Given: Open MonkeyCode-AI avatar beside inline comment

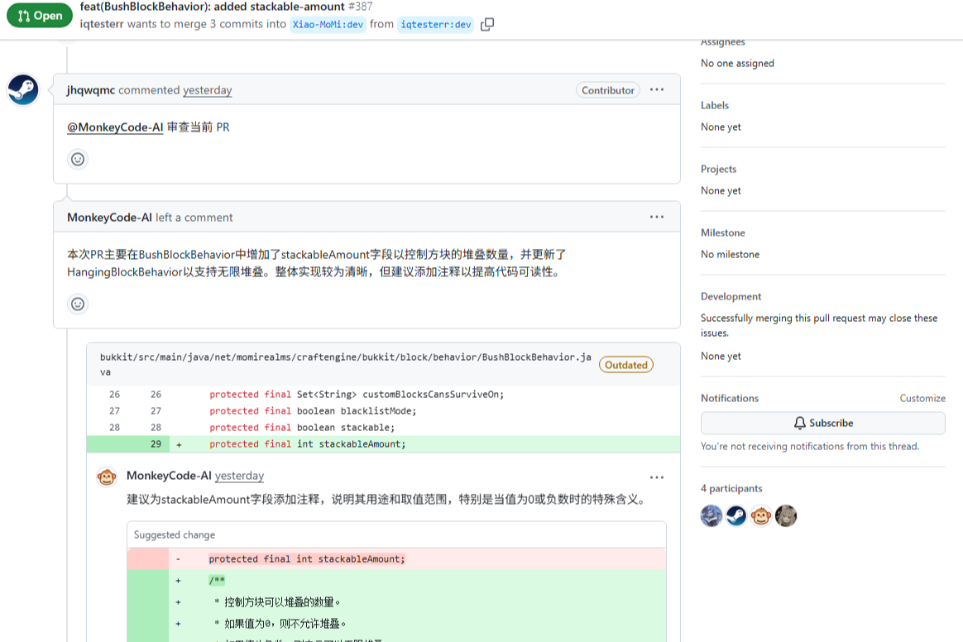Looking at the screenshot, I should 107,477.
